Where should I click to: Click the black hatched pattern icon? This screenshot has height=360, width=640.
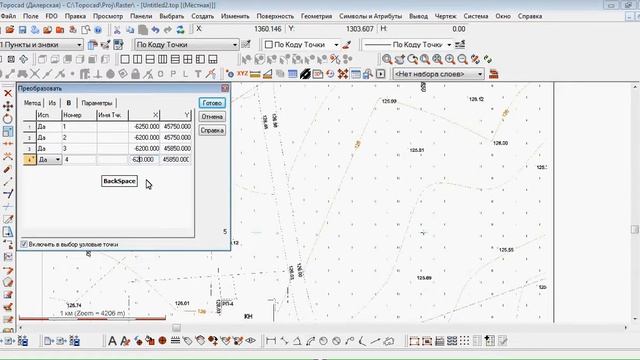(x=305, y=74)
